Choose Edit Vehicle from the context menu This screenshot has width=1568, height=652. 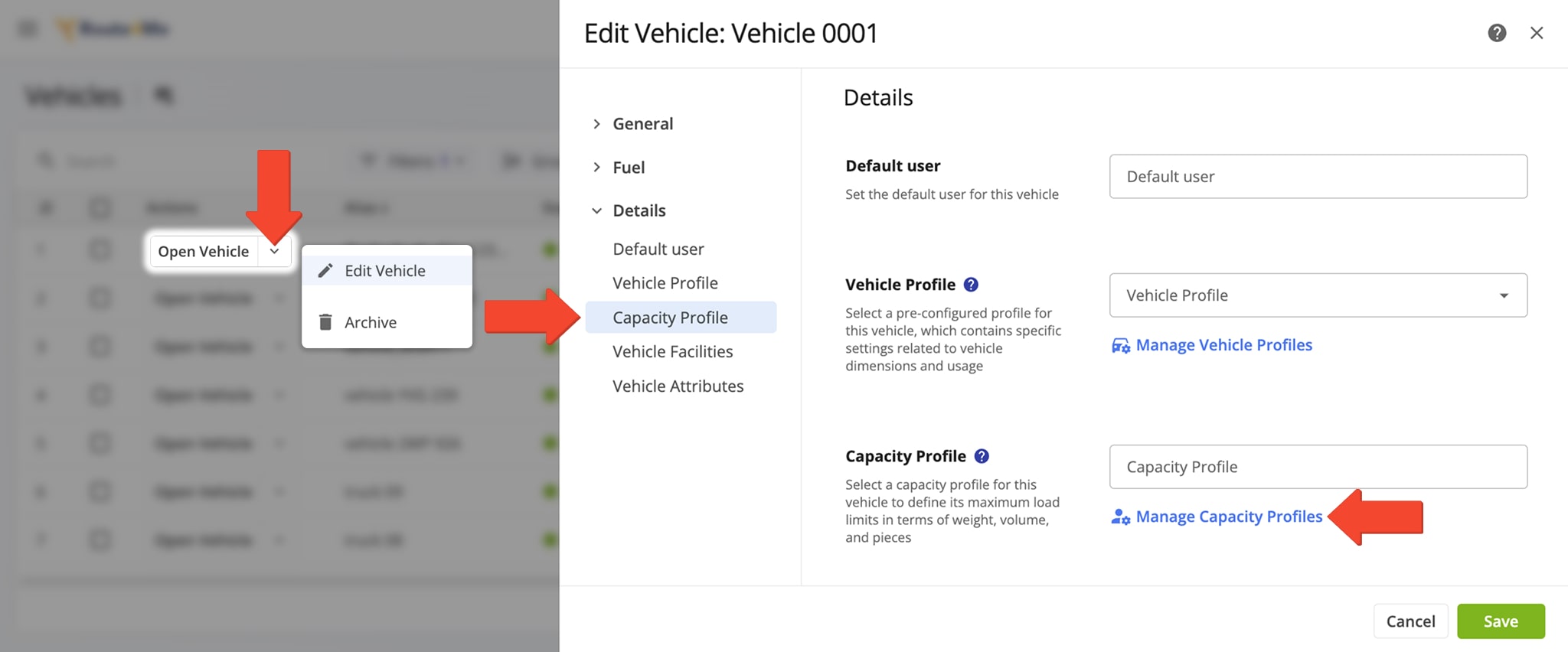tap(387, 270)
